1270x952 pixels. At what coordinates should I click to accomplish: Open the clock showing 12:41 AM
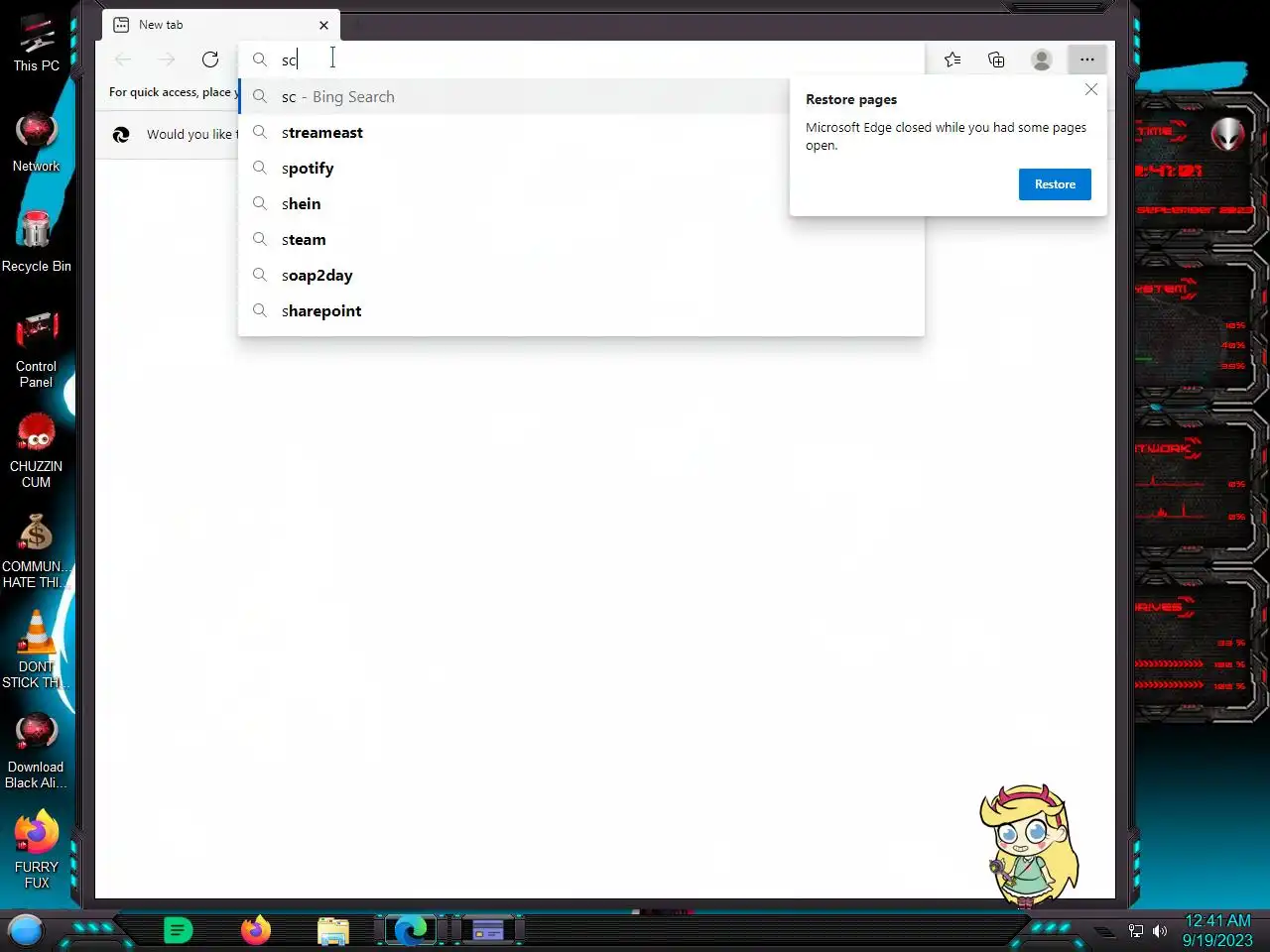1217,930
